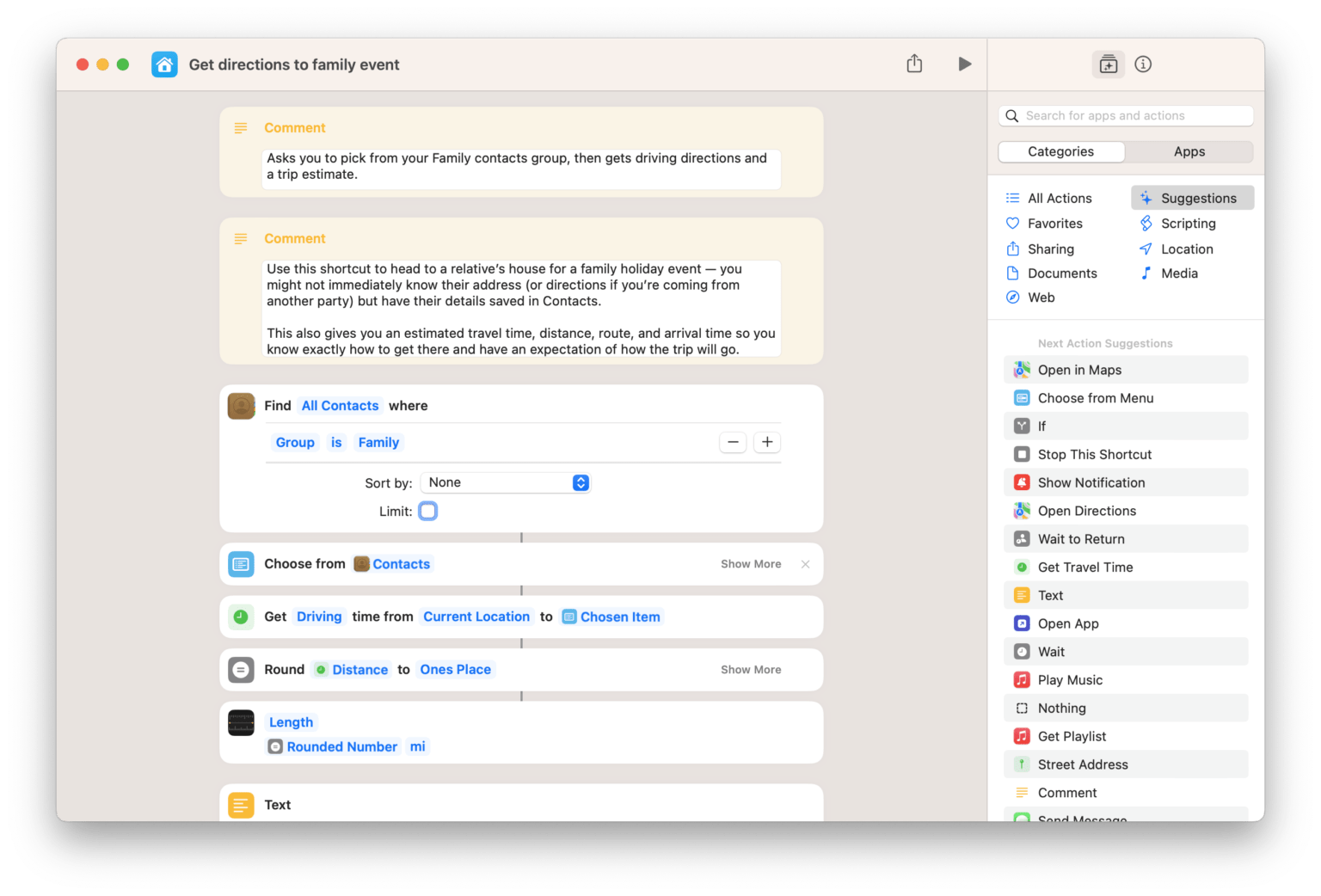Delete the Choose from Contacts action
The image size is (1321, 896).
805,564
